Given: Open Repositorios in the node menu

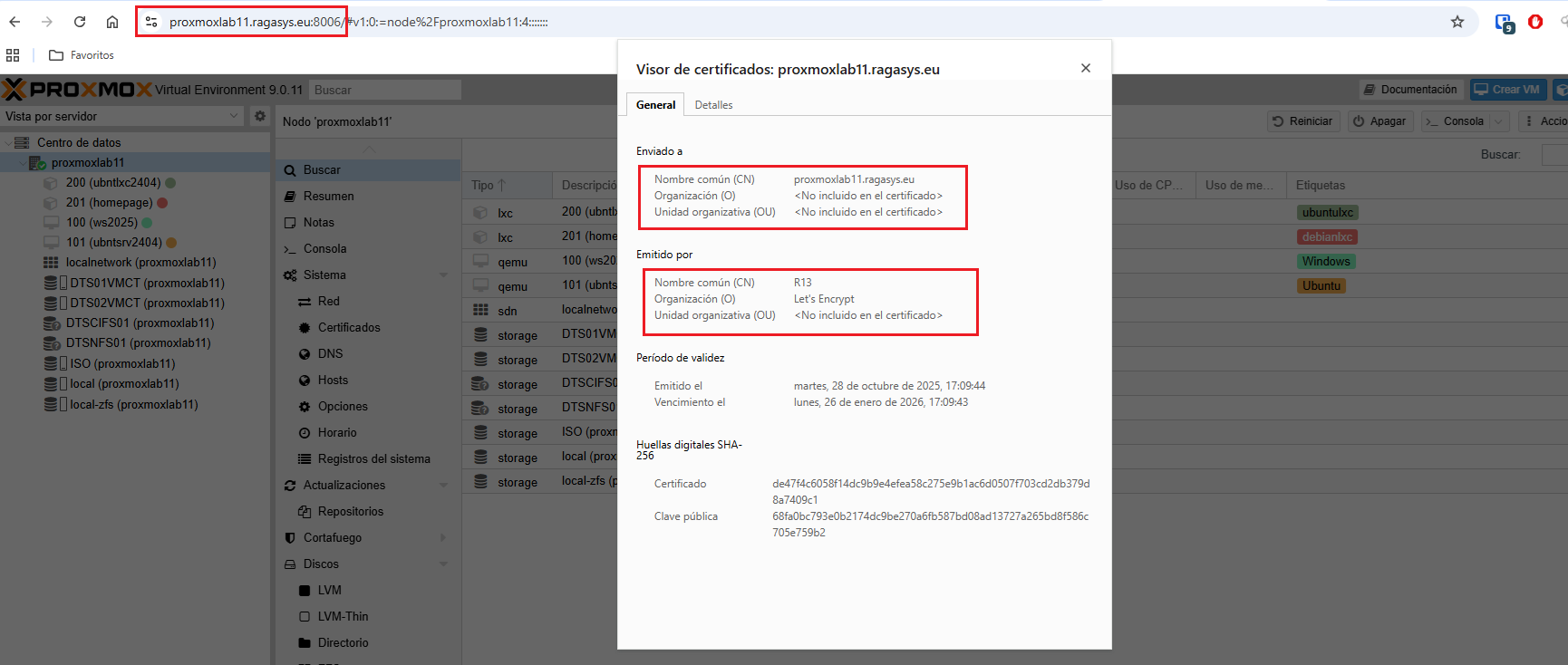Looking at the screenshot, I should (x=368, y=511).
